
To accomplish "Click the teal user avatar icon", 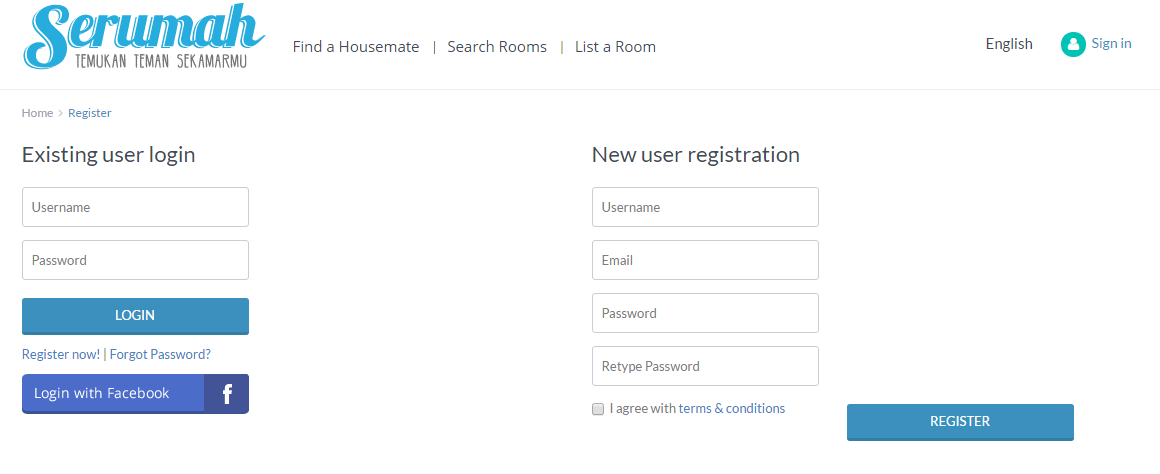I will point(1073,44).
